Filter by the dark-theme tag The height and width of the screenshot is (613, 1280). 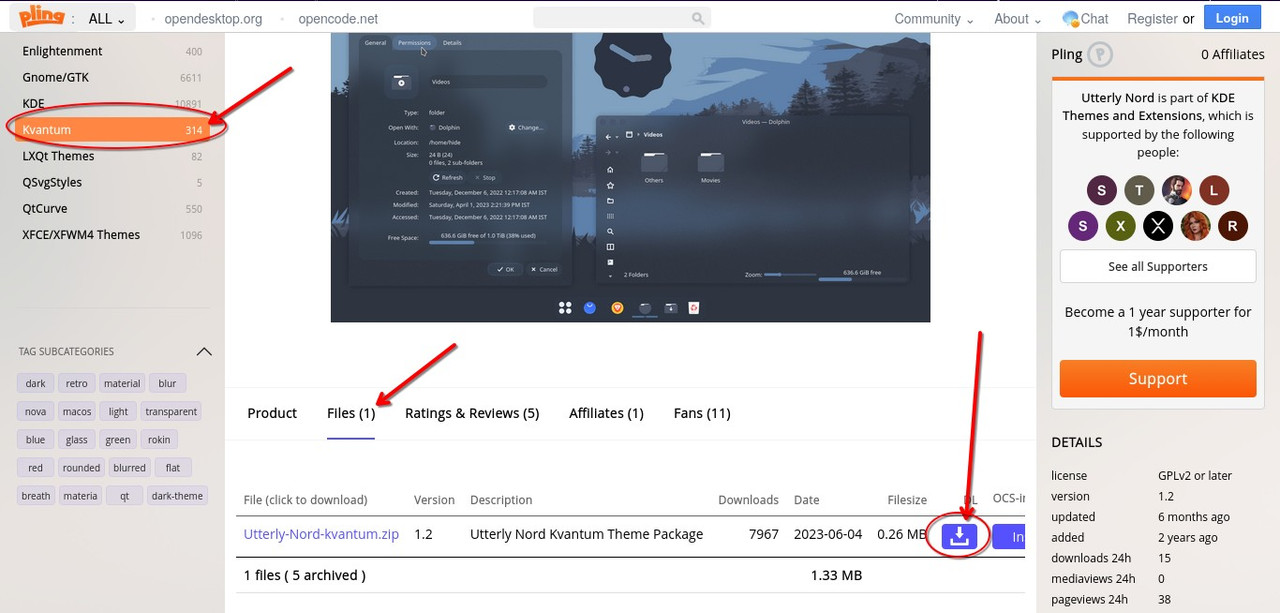point(177,495)
